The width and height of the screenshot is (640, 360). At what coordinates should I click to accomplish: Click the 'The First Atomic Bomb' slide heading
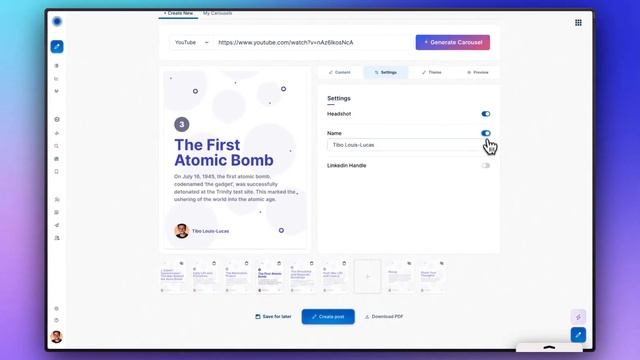(x=224, y=153)
